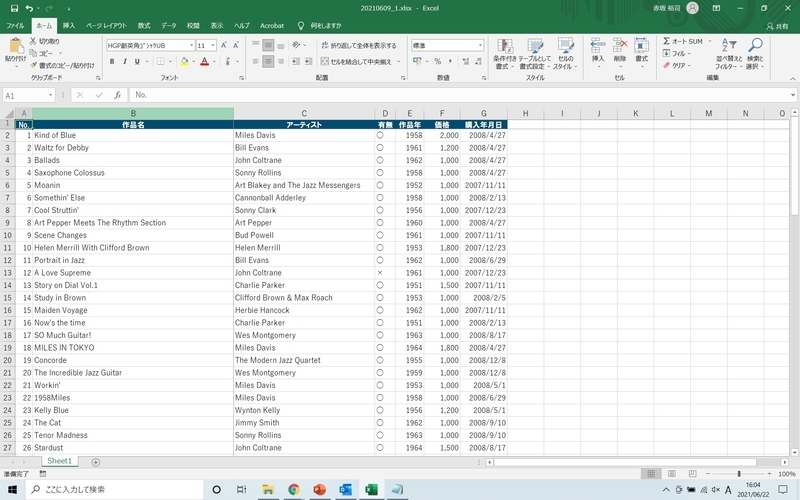Click the Increase Font Size icon
The height and width of the screenshot is (500, 800).
click(224, 45)
